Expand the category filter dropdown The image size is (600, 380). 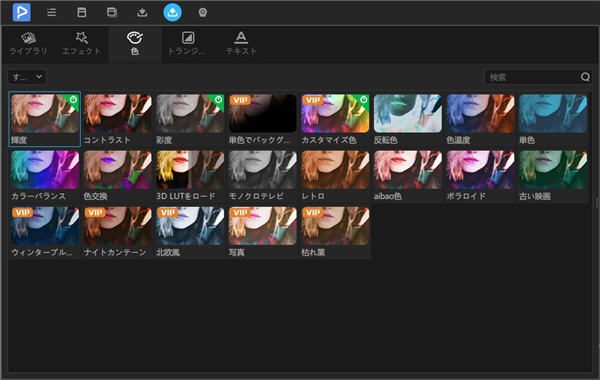pos(27,77)
